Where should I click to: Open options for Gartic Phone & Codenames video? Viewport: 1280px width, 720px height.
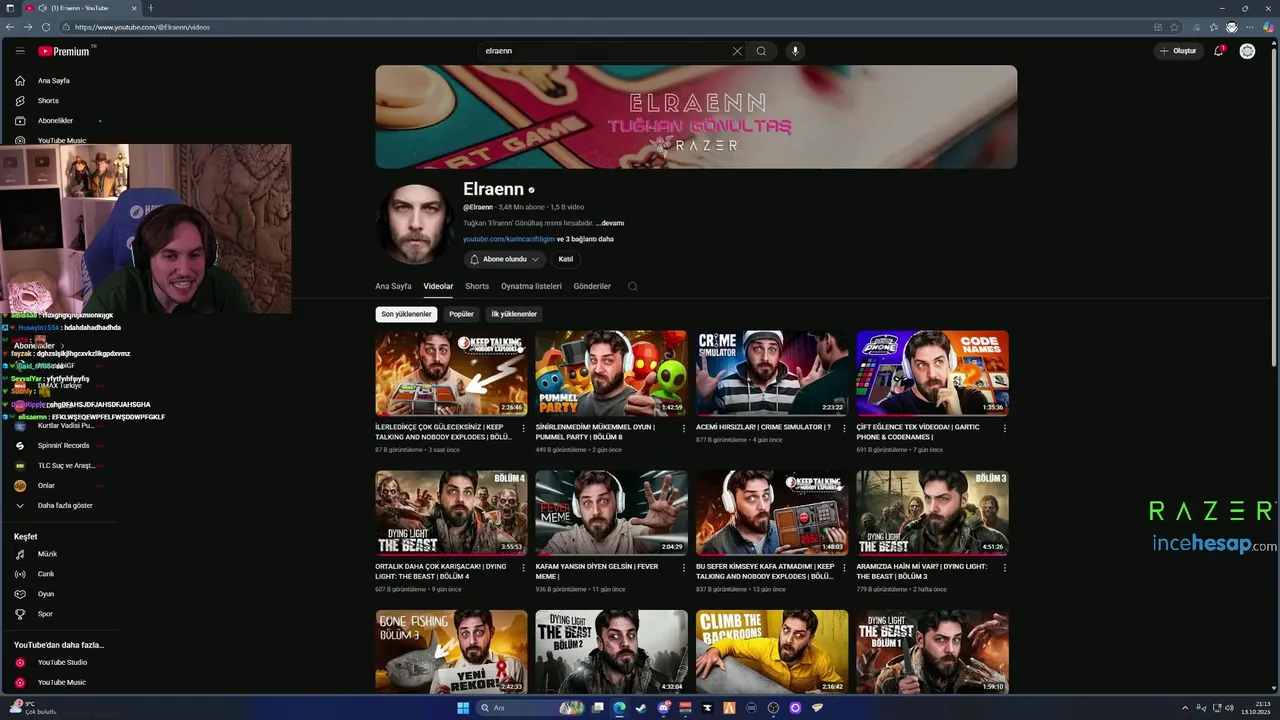pyautogui.click(x=1005, y=428)
